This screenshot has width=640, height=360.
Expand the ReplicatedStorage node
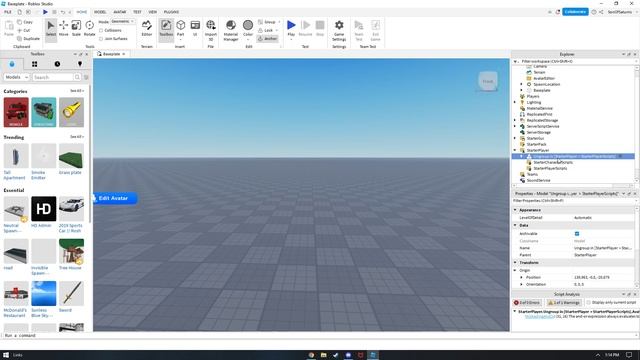pyautogui.click(x=515, y=120)
